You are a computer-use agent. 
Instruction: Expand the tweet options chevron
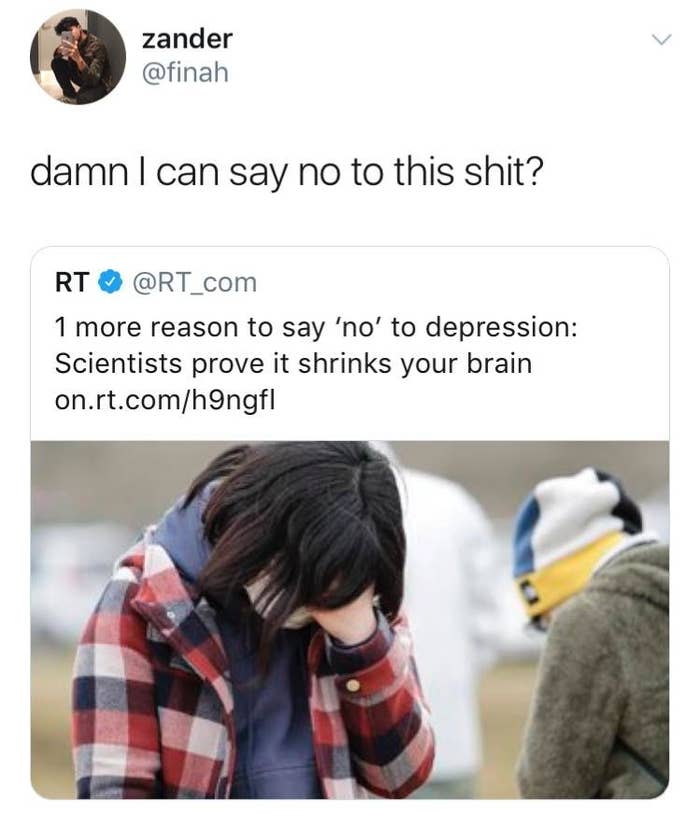661,39
